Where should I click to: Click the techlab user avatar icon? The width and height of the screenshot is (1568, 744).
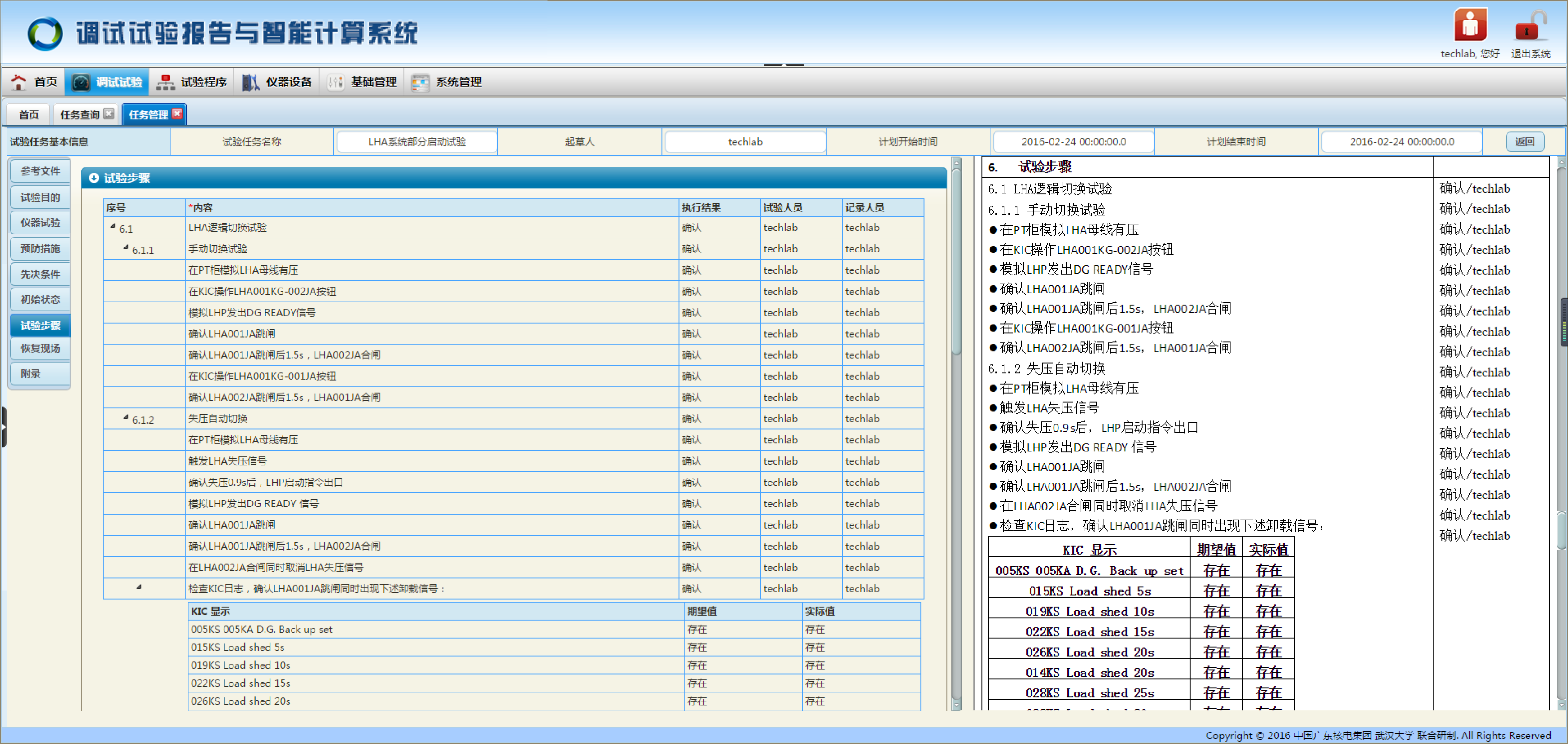coord(1470,25)
